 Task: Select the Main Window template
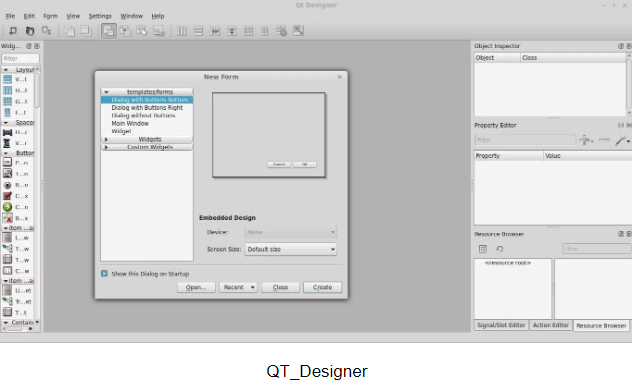pyautogui.click(x=130, y=123)
